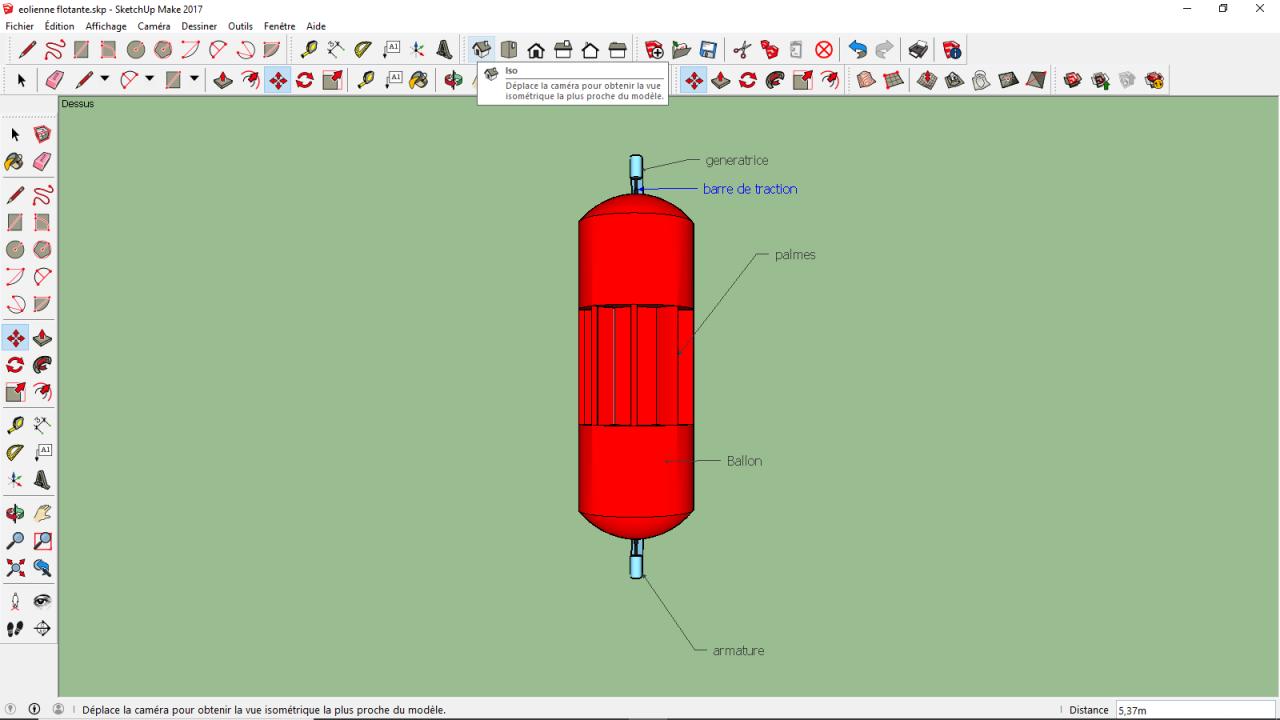Open the Fichier menu
Screen dimensions: 1280x720
coord(20,26)
